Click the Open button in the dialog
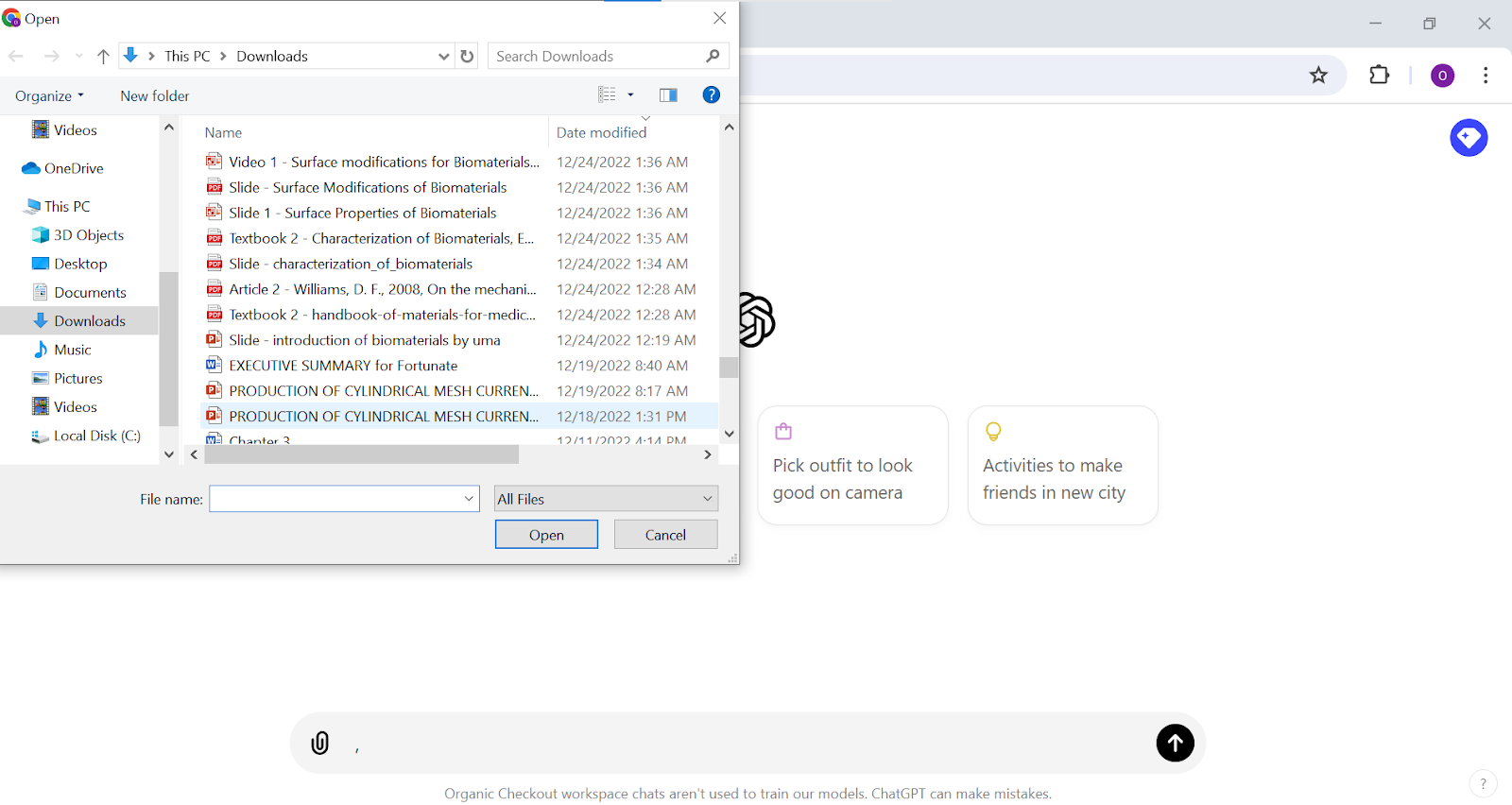 [546, 535]
